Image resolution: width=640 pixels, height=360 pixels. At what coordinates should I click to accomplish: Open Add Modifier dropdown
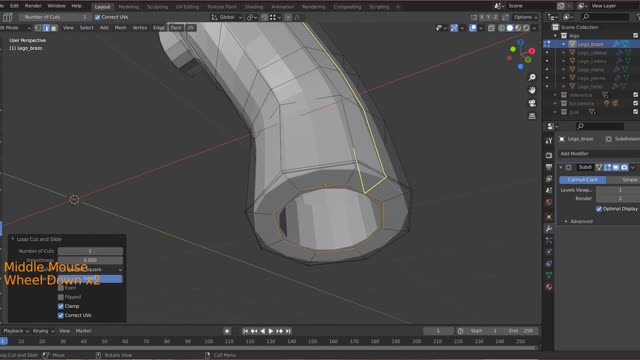coord(599,153)
